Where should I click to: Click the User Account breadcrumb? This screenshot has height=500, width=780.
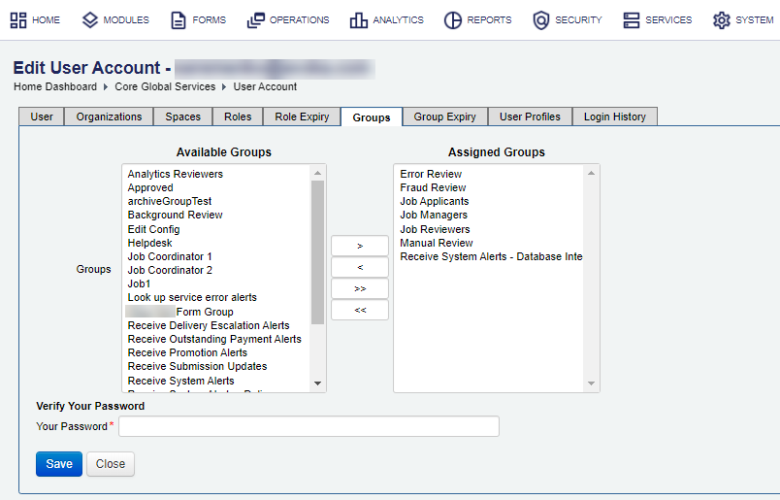click(265, 87)
